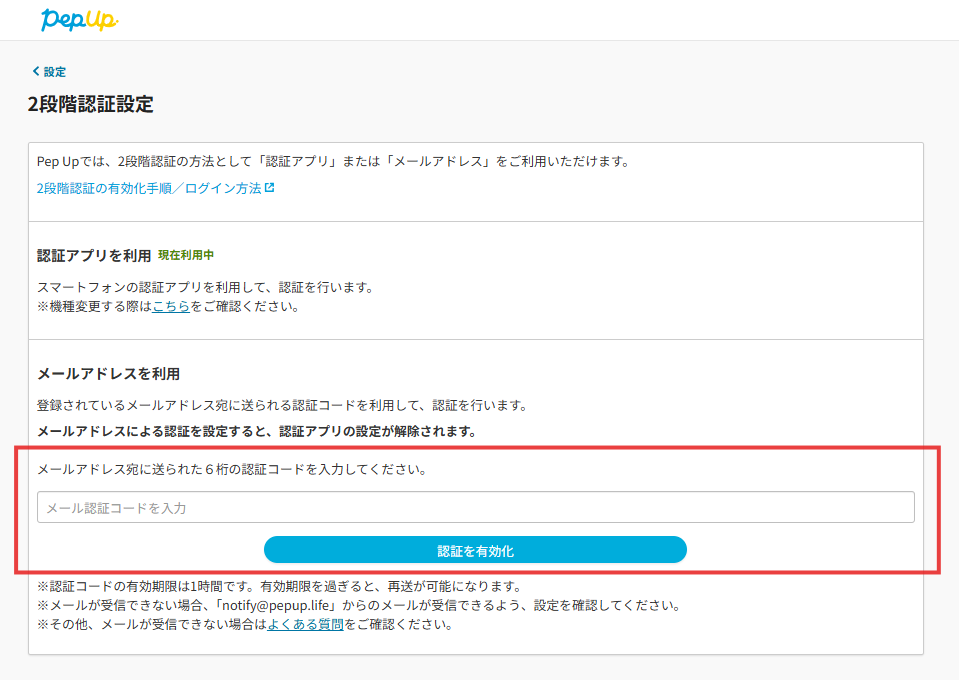Open the よくある質問 link
The height and width of the screenshot is (680, 959).
click(x=305, y=624)
